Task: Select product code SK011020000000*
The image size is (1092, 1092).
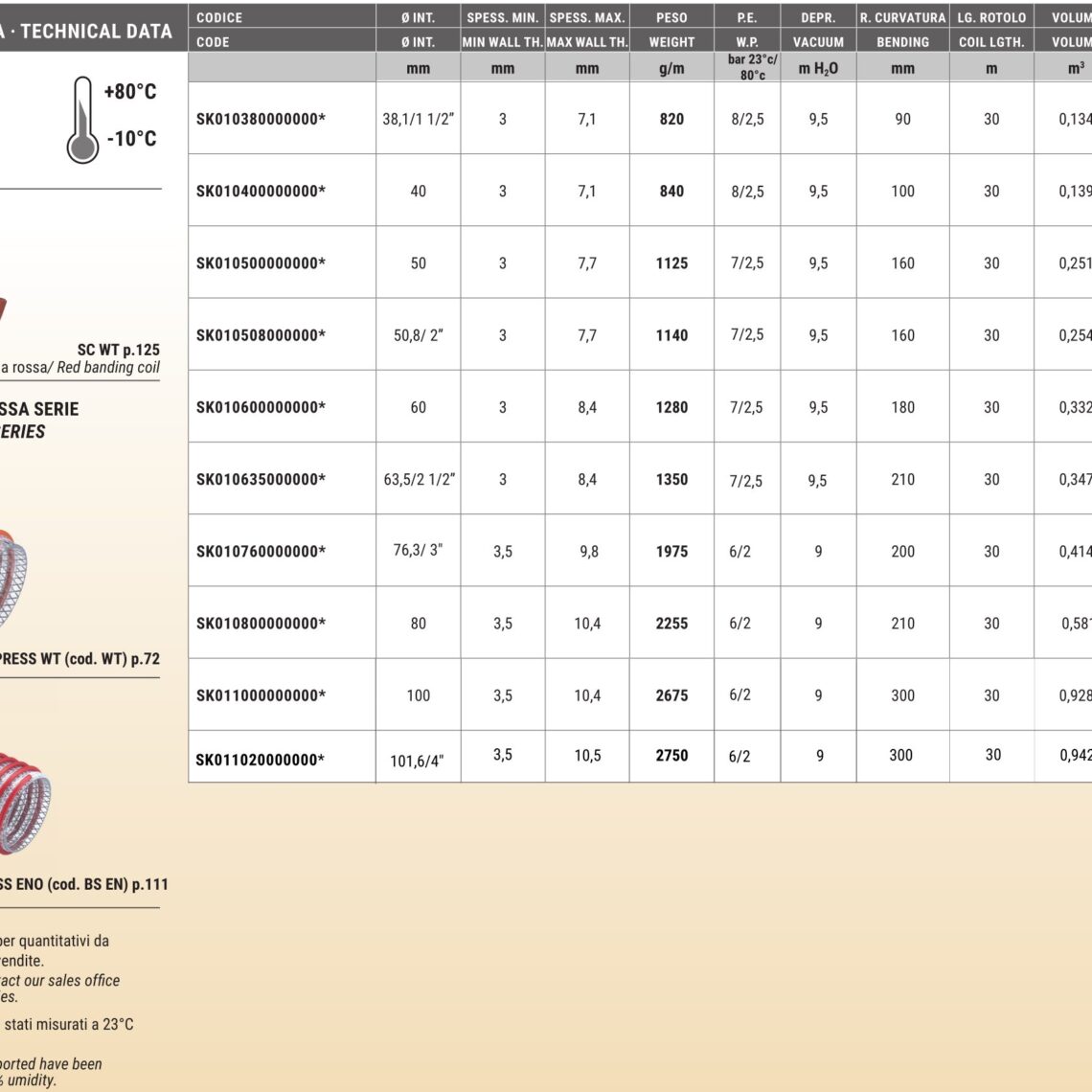Action: [x=261, y=760]
